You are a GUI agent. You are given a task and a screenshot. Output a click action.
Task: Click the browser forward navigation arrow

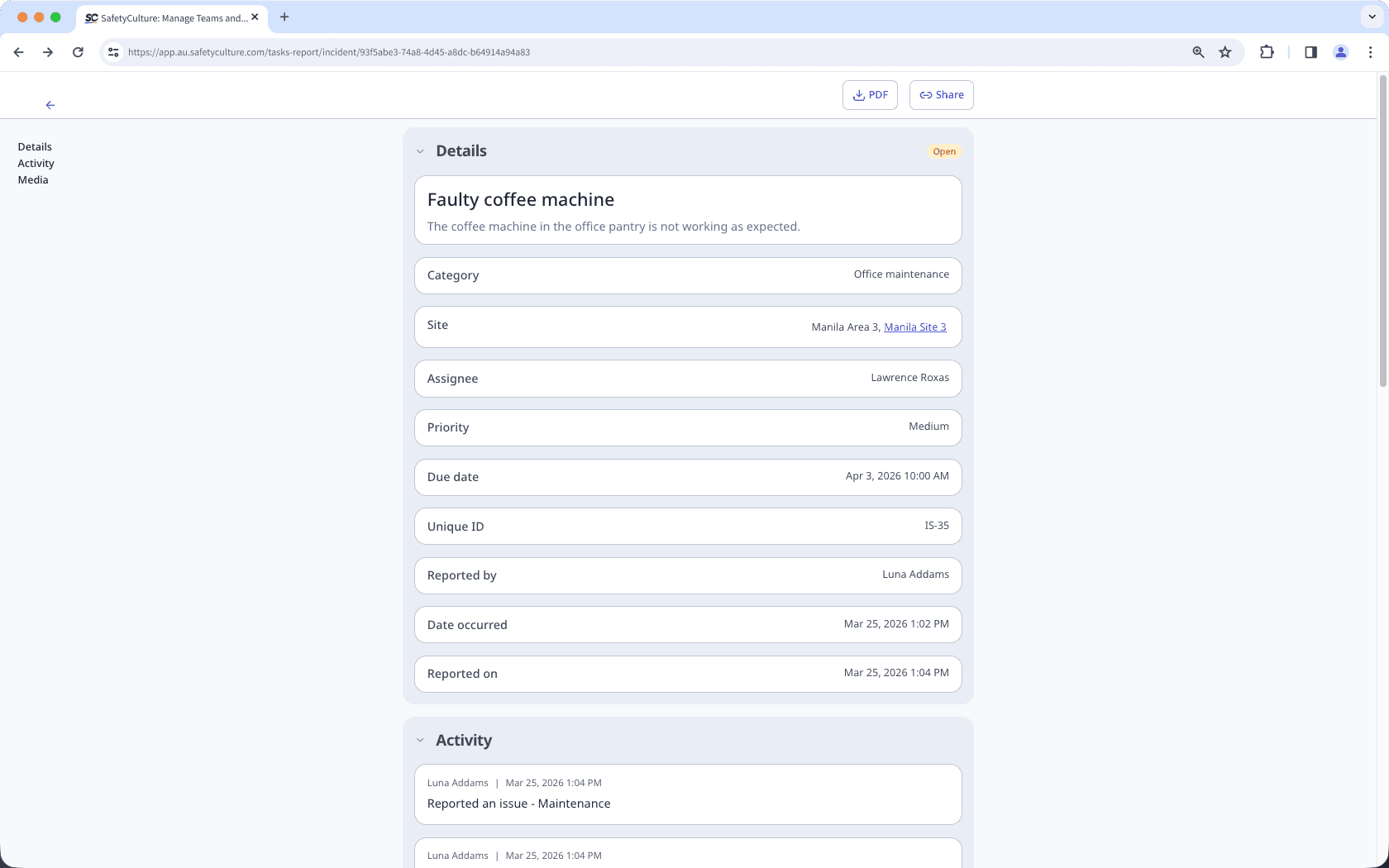click(48, 51)
